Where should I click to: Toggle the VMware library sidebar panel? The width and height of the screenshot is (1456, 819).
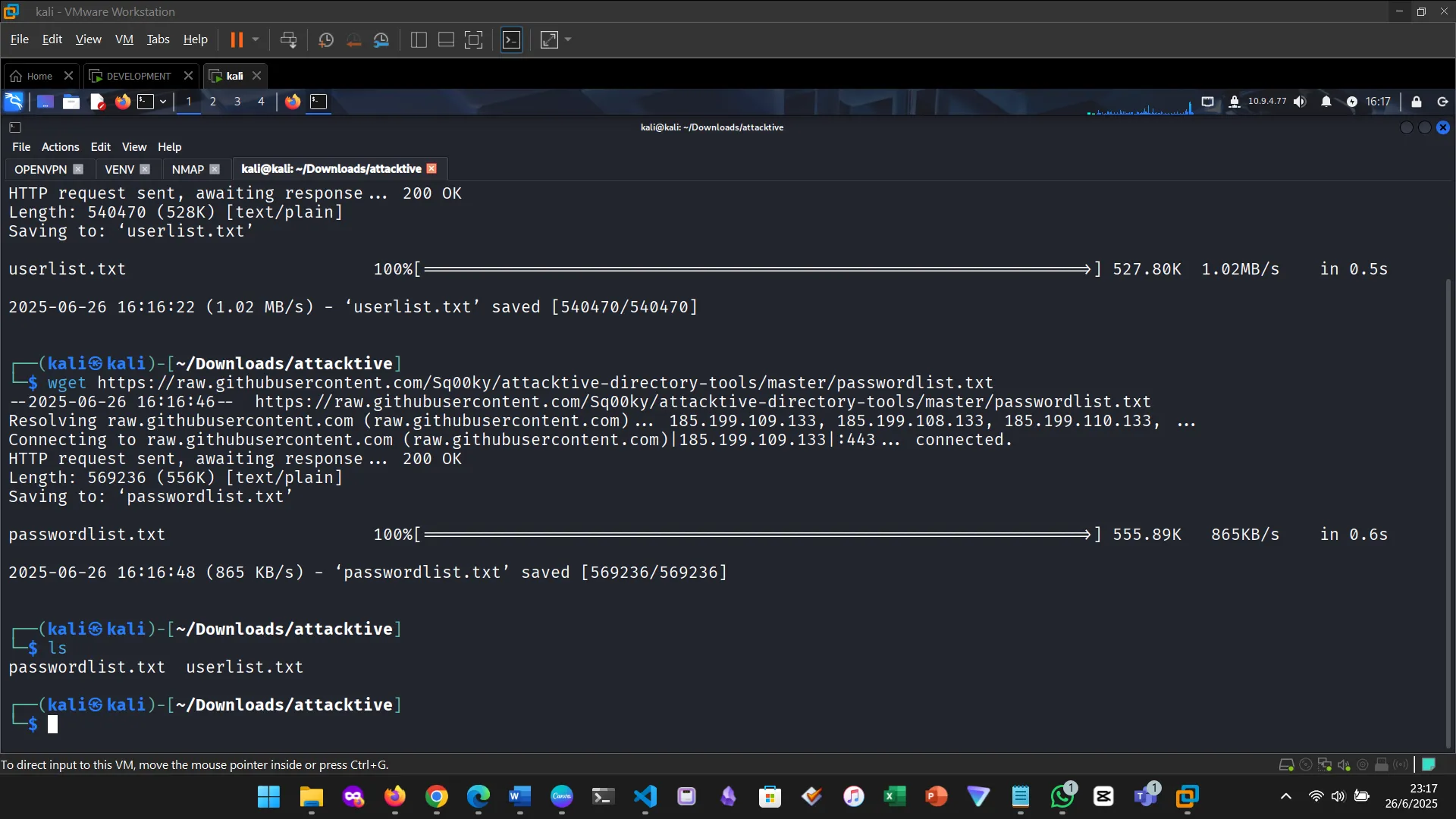point(418,39)
